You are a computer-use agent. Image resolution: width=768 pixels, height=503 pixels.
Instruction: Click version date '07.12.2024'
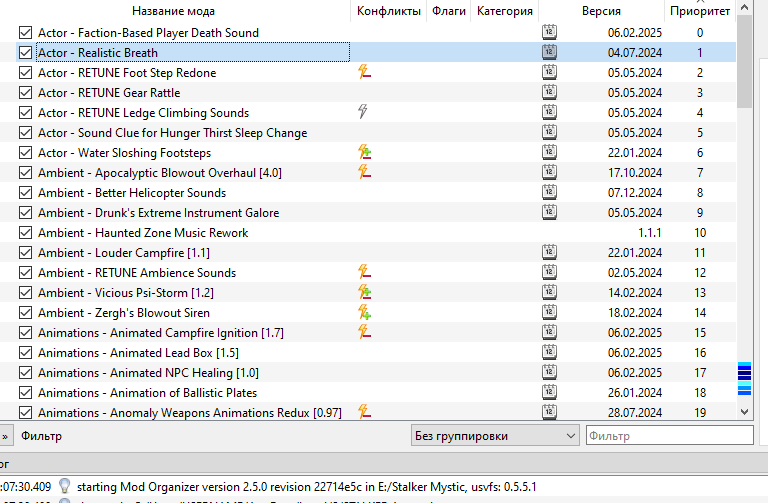pyautogui.click(x=635, y=193)
